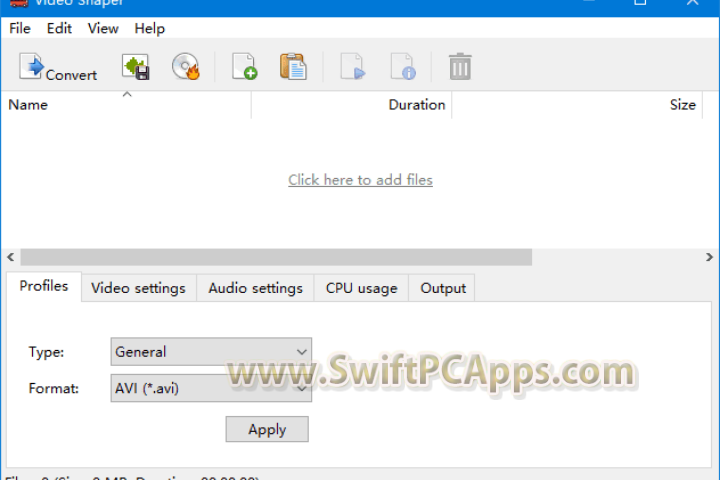This screenshot has width=720, height=480.
Task: Open the Audio settings tab
Action: [255, 288]
